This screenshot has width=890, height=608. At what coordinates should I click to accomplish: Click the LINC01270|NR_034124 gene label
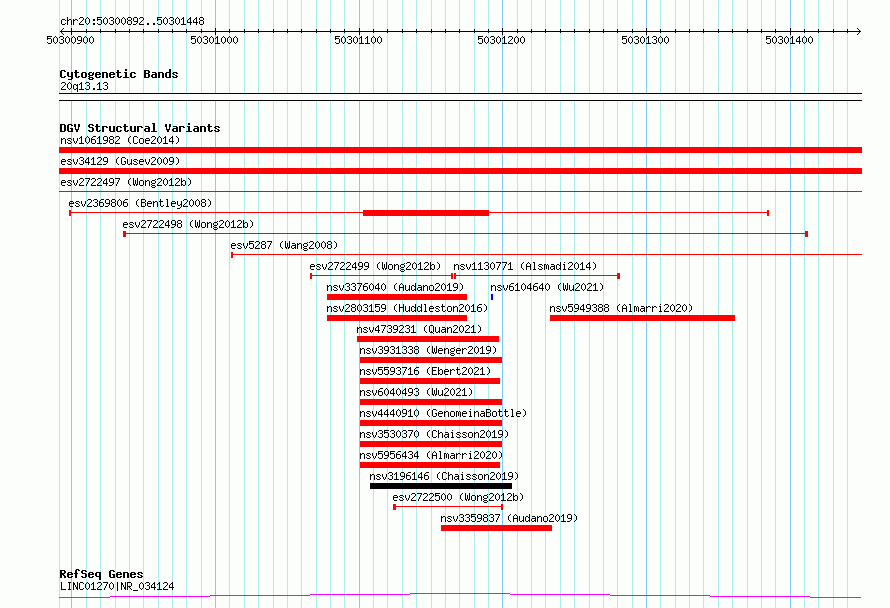pyautogui.click(x=117, y=586)
